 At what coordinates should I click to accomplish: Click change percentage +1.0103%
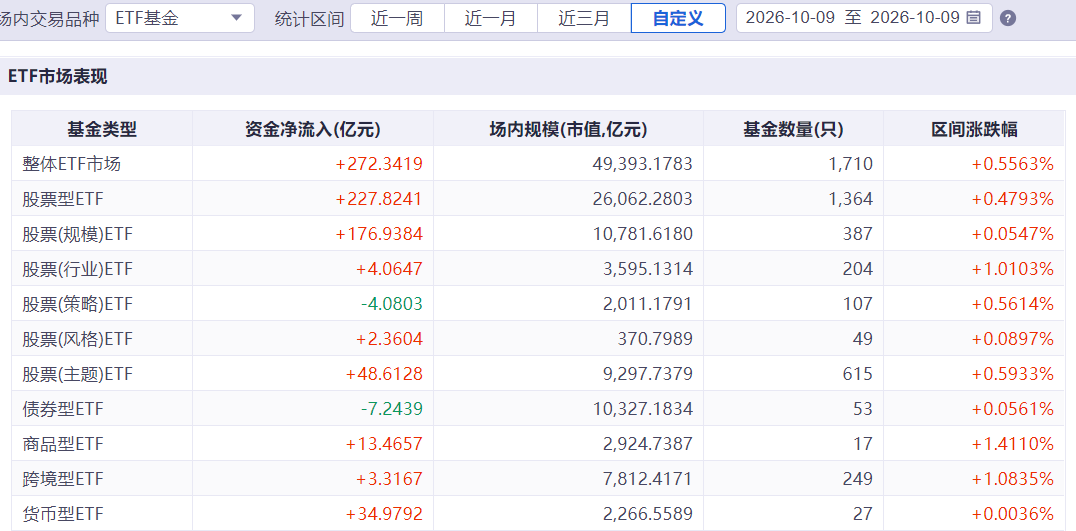point(1013,269)
